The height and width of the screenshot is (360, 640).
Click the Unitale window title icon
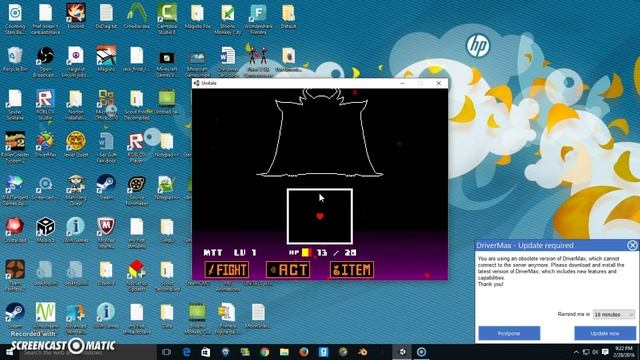pos(197,83)
